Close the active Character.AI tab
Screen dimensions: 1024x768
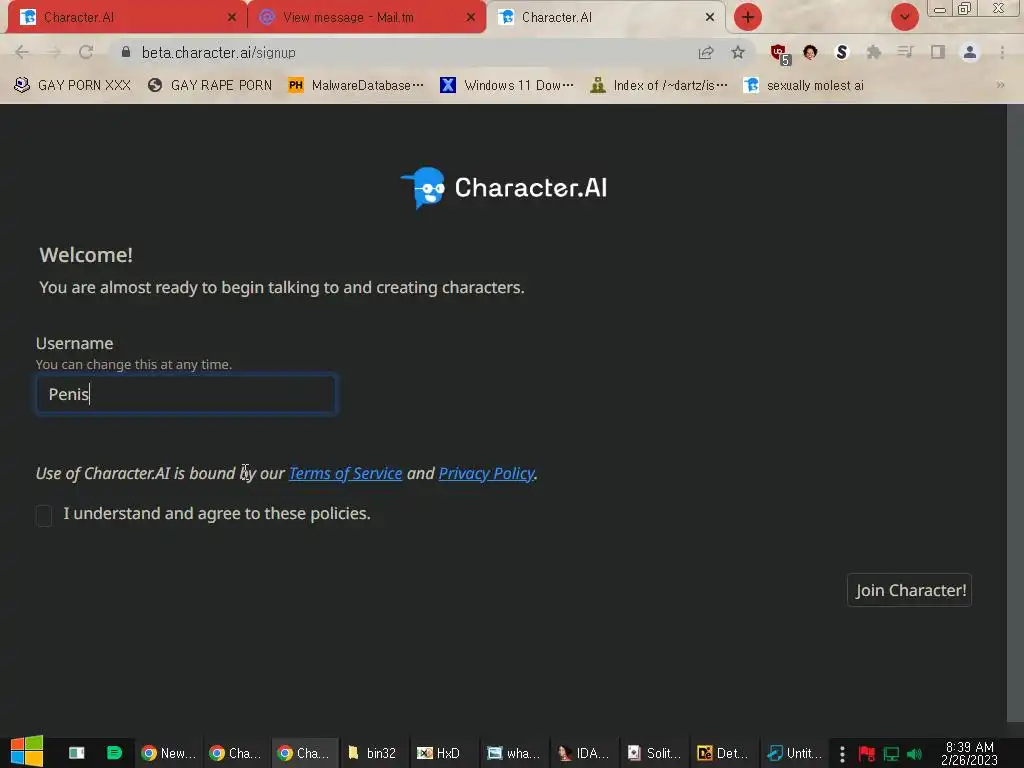point(710,17)
